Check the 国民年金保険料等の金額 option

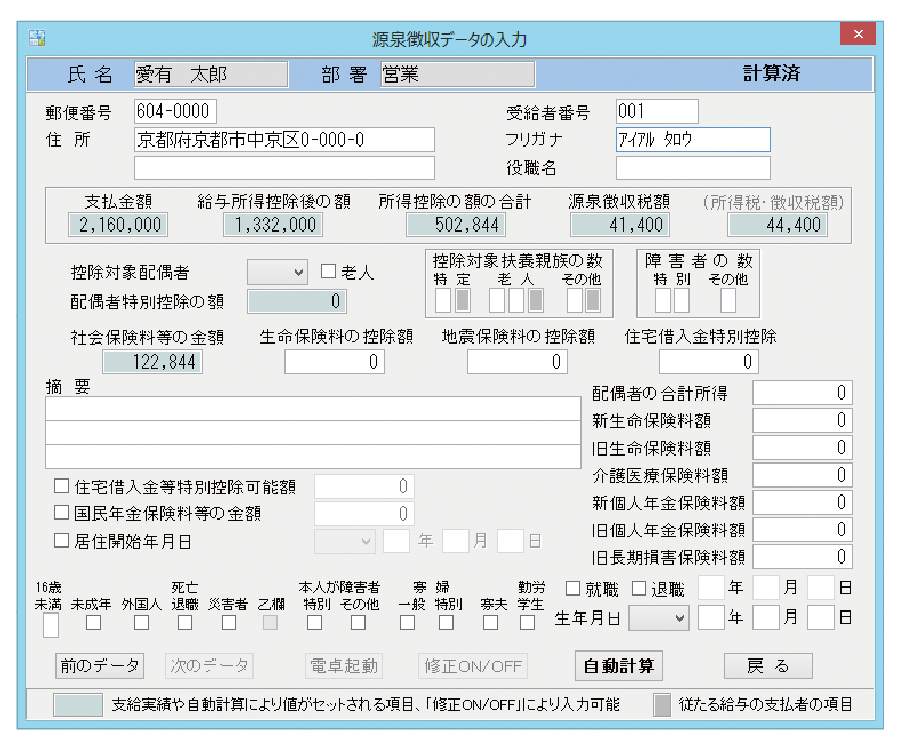coord(62,514)
